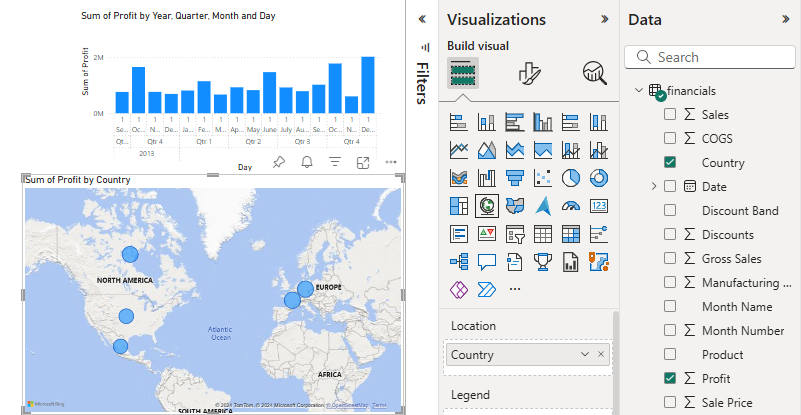
Task: Select the Filled map visual
Action: pyautogui.click(x=514, y=206)
